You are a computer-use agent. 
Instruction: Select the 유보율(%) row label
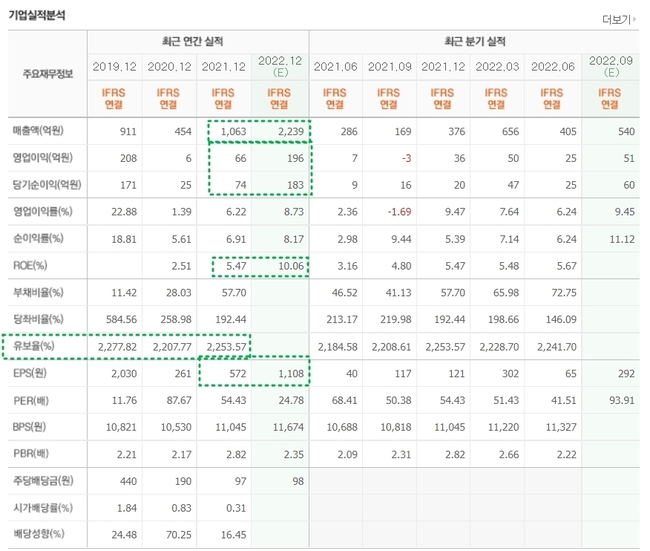point(34,346)
